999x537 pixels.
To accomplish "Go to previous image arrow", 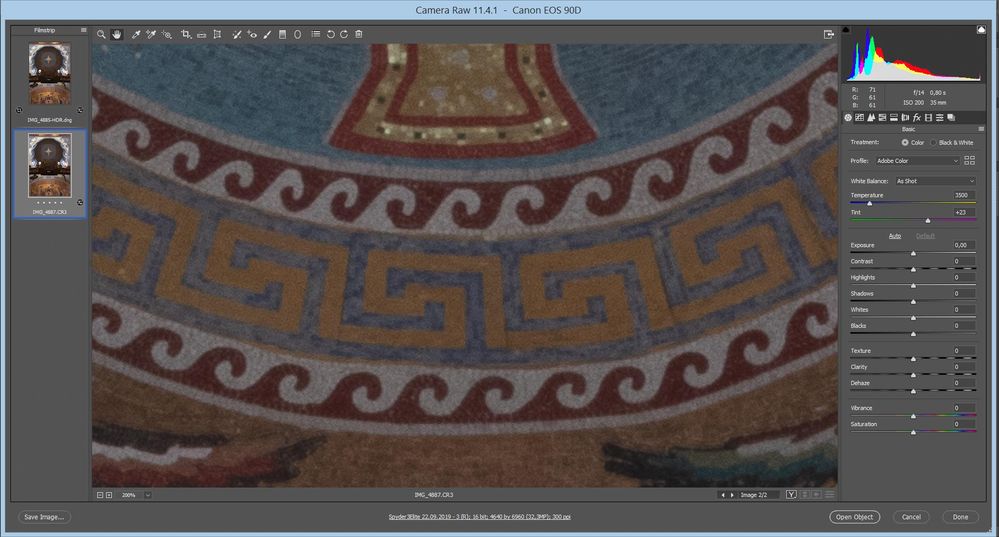I will 722,495.
